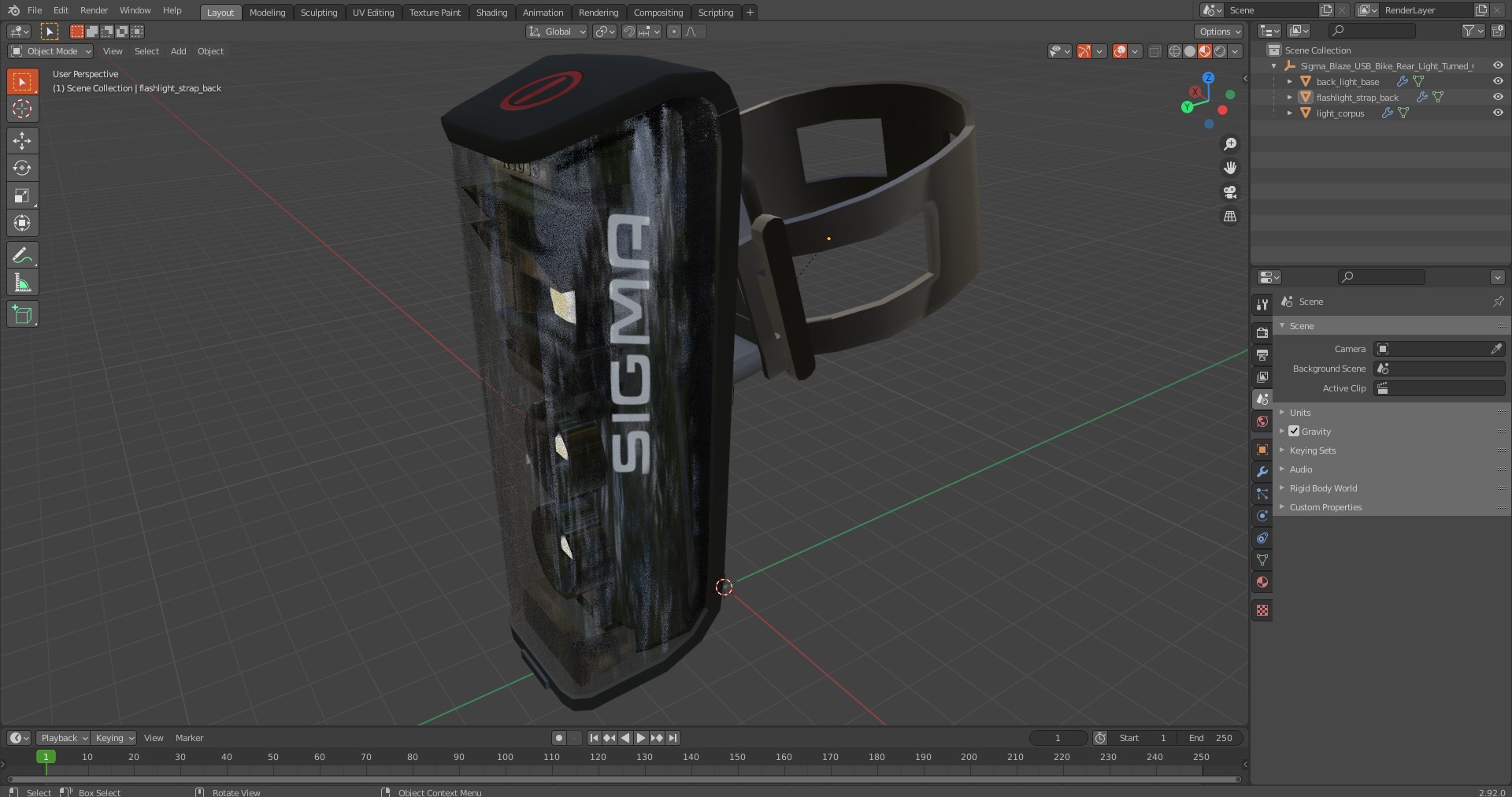Click the current frame number field
1512x797 pixels.
[x=1058, y=738]
